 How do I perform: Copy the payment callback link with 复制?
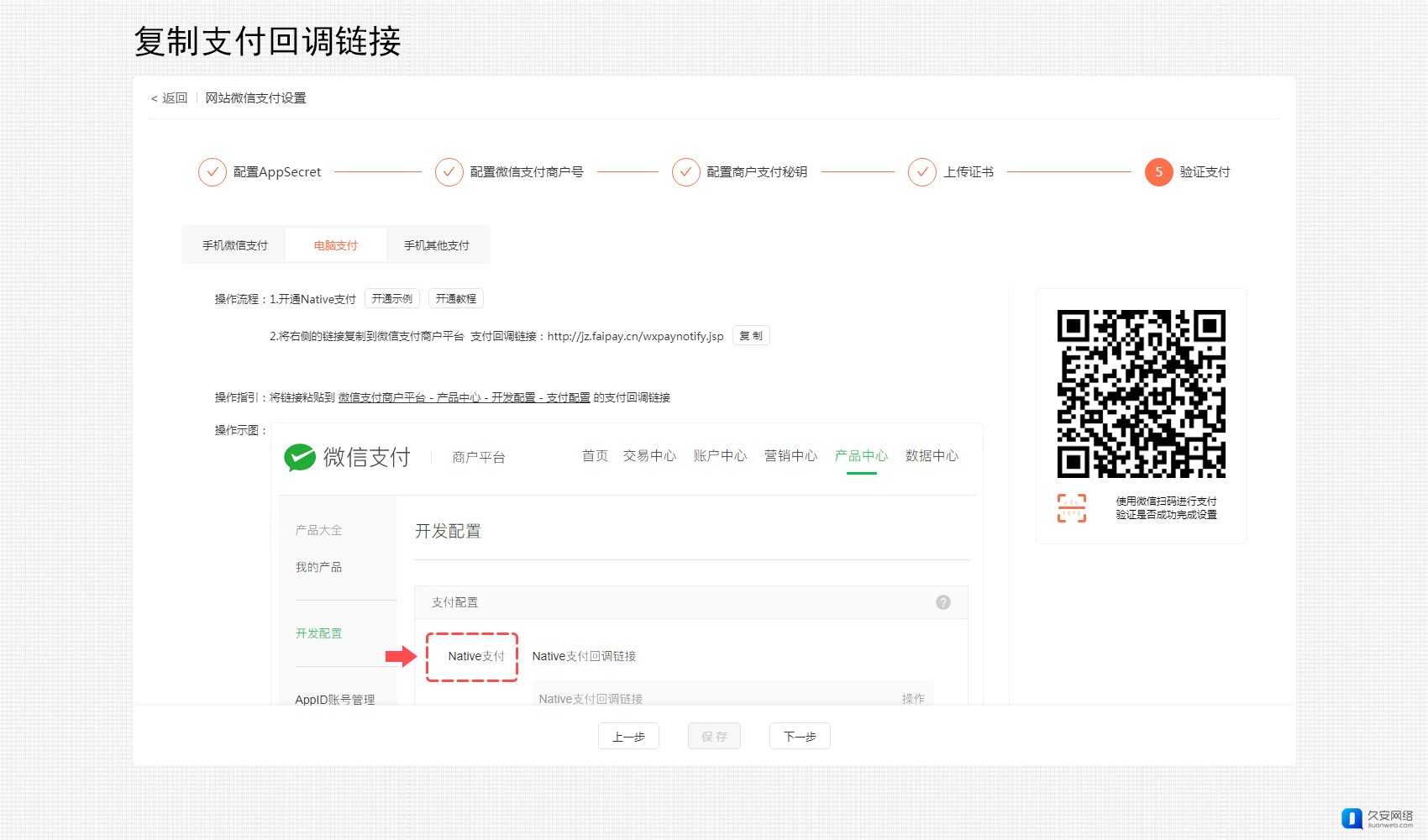[x=751, y=336]
